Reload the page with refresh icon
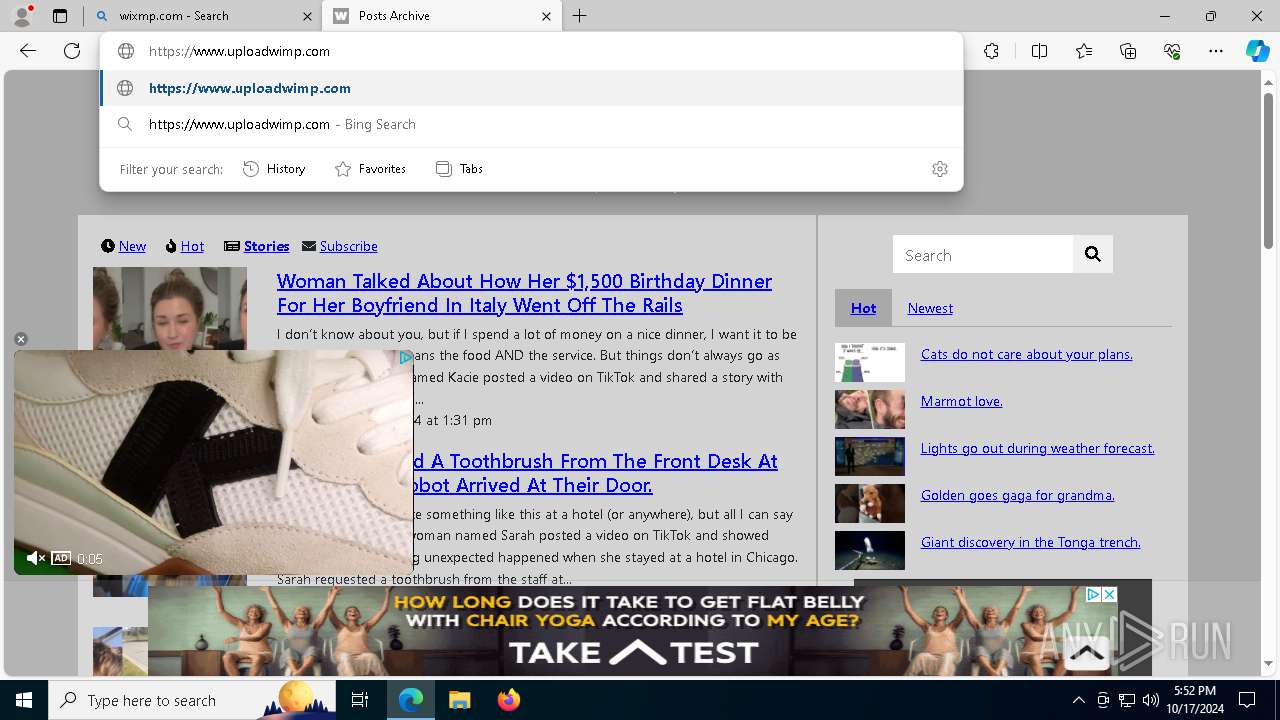This screenshot has height=720, width=1280. click(x=72, y=51)
